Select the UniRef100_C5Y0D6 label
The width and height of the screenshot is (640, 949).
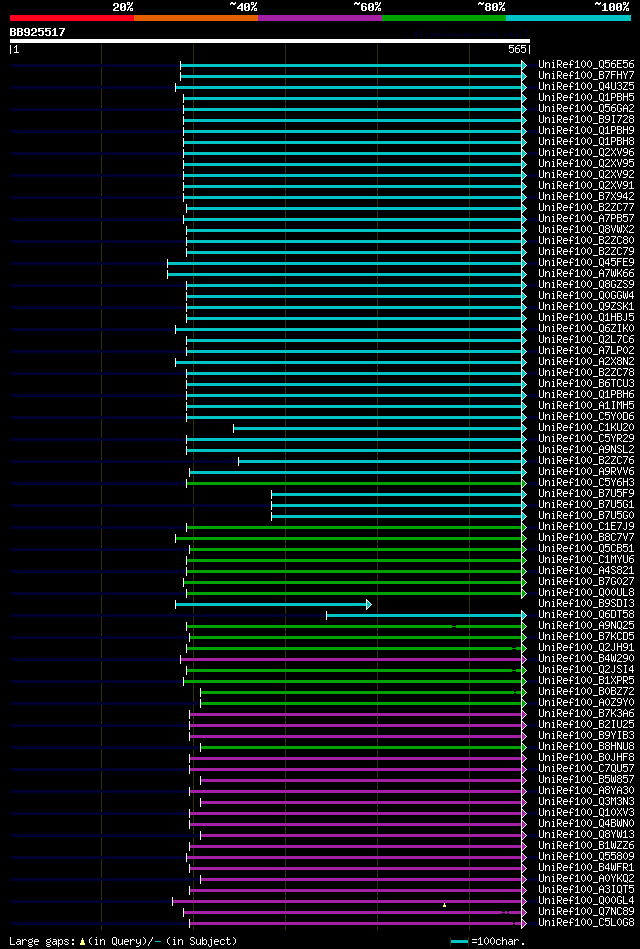(x=587, y=416)
